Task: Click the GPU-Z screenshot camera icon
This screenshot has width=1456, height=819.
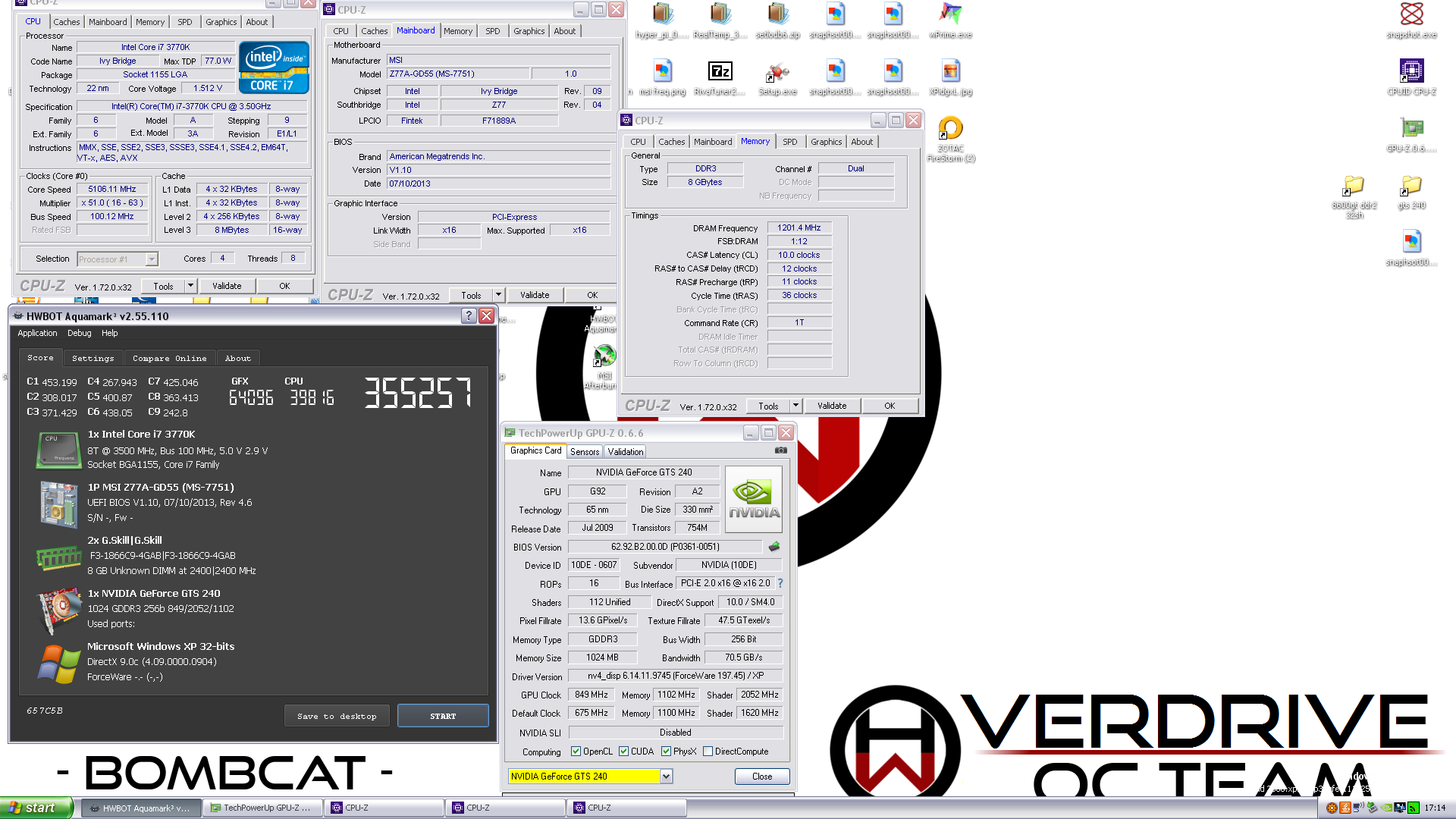Action: (781, 450)
